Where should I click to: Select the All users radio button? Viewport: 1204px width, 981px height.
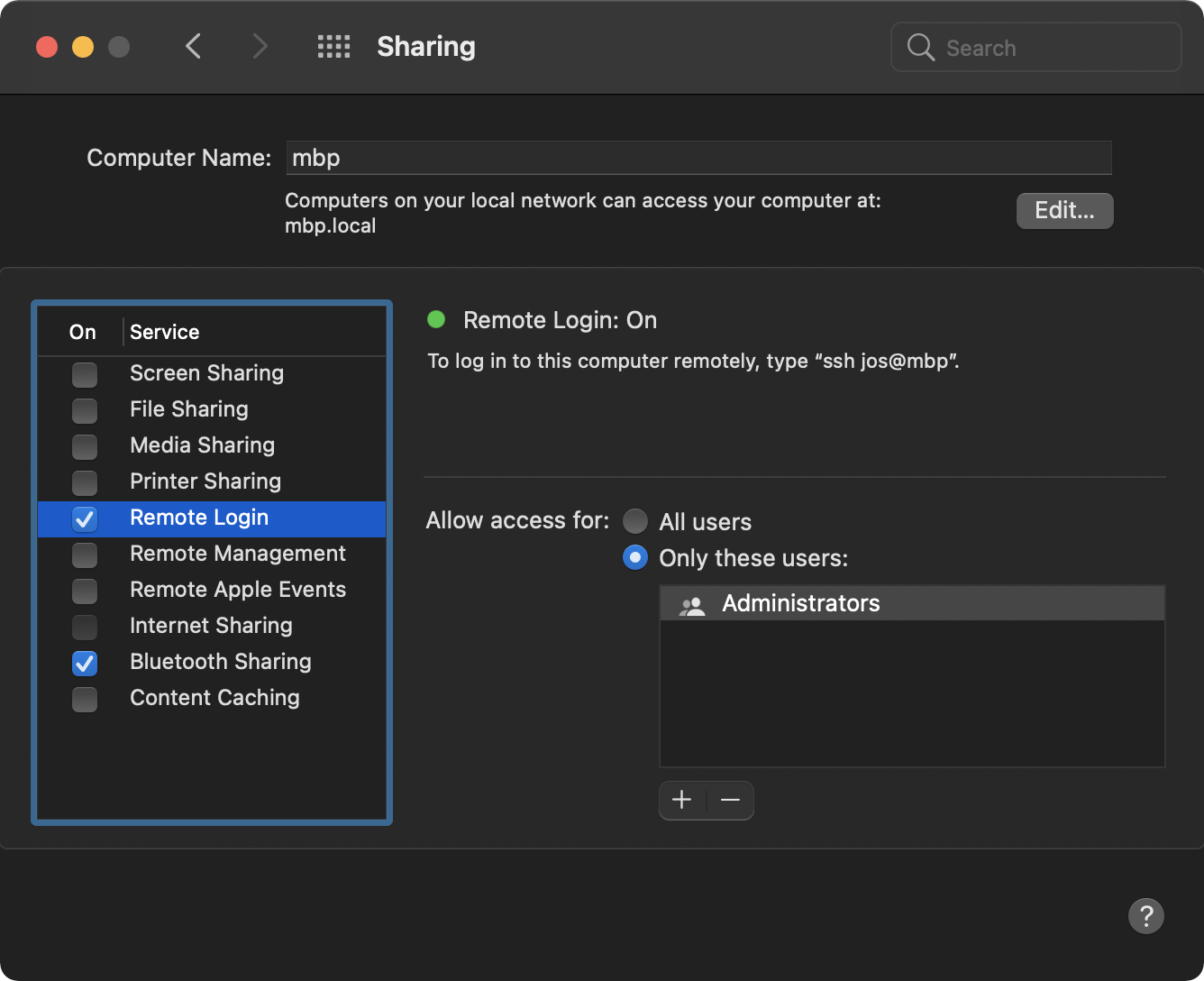[x=635, y=521]
